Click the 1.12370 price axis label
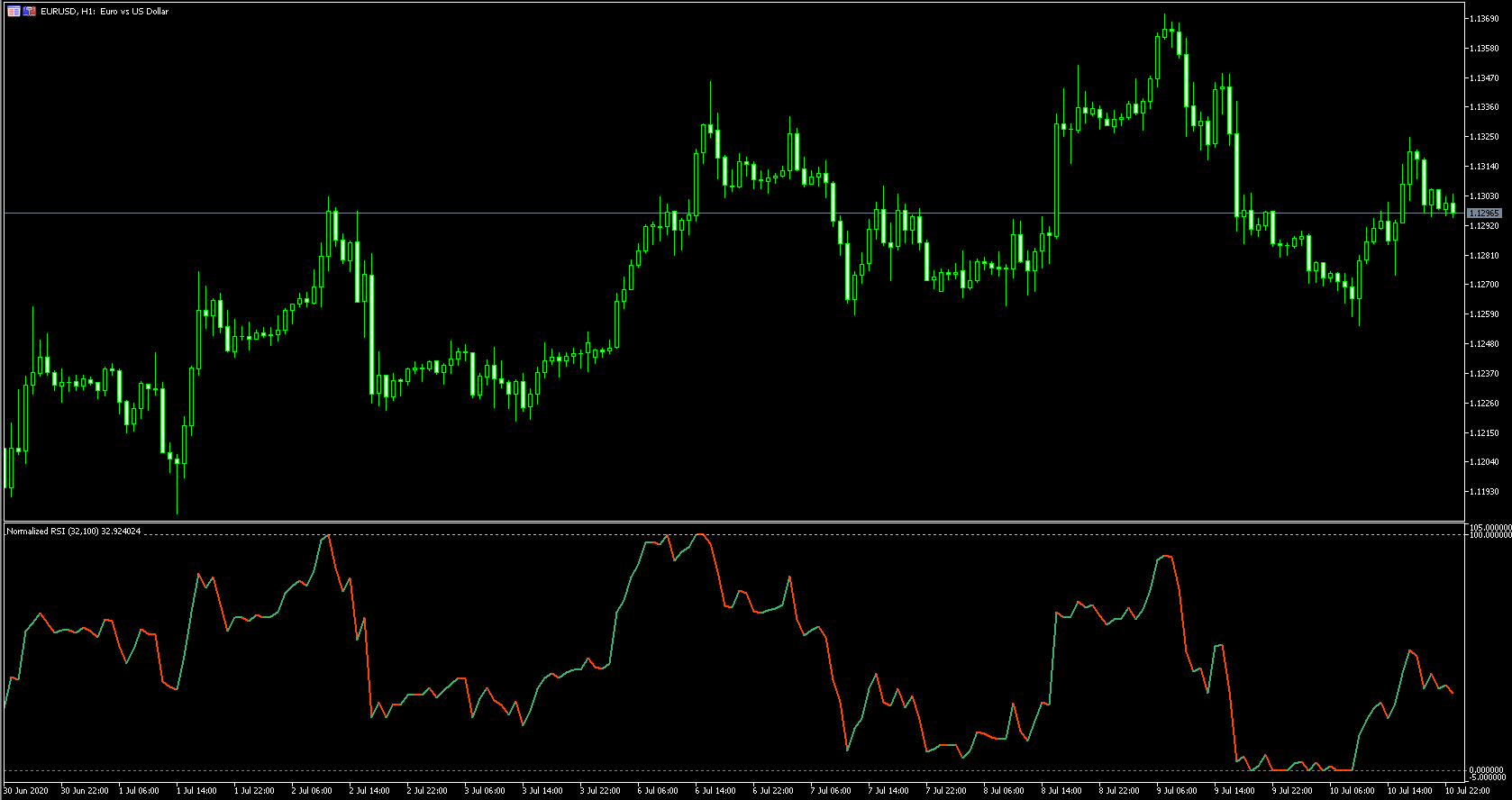 tap(1484, 374)
